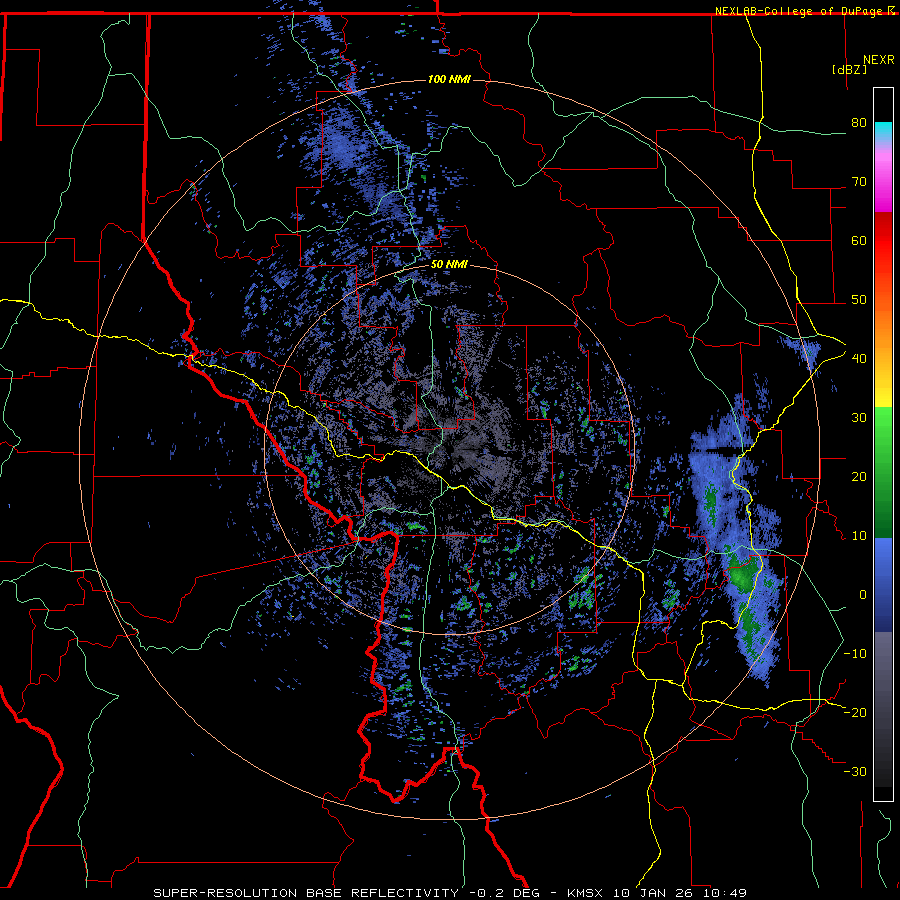The width and height of the screenshot is (900, 900).
Task: Click the 100 NMI range ring label
Action: tap(449, 79)
